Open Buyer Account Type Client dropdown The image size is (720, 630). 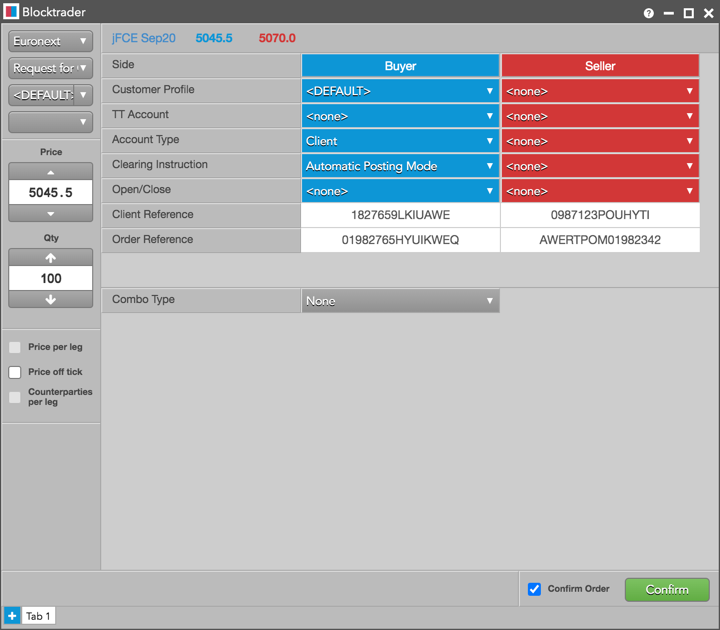[x=400, y=141]
